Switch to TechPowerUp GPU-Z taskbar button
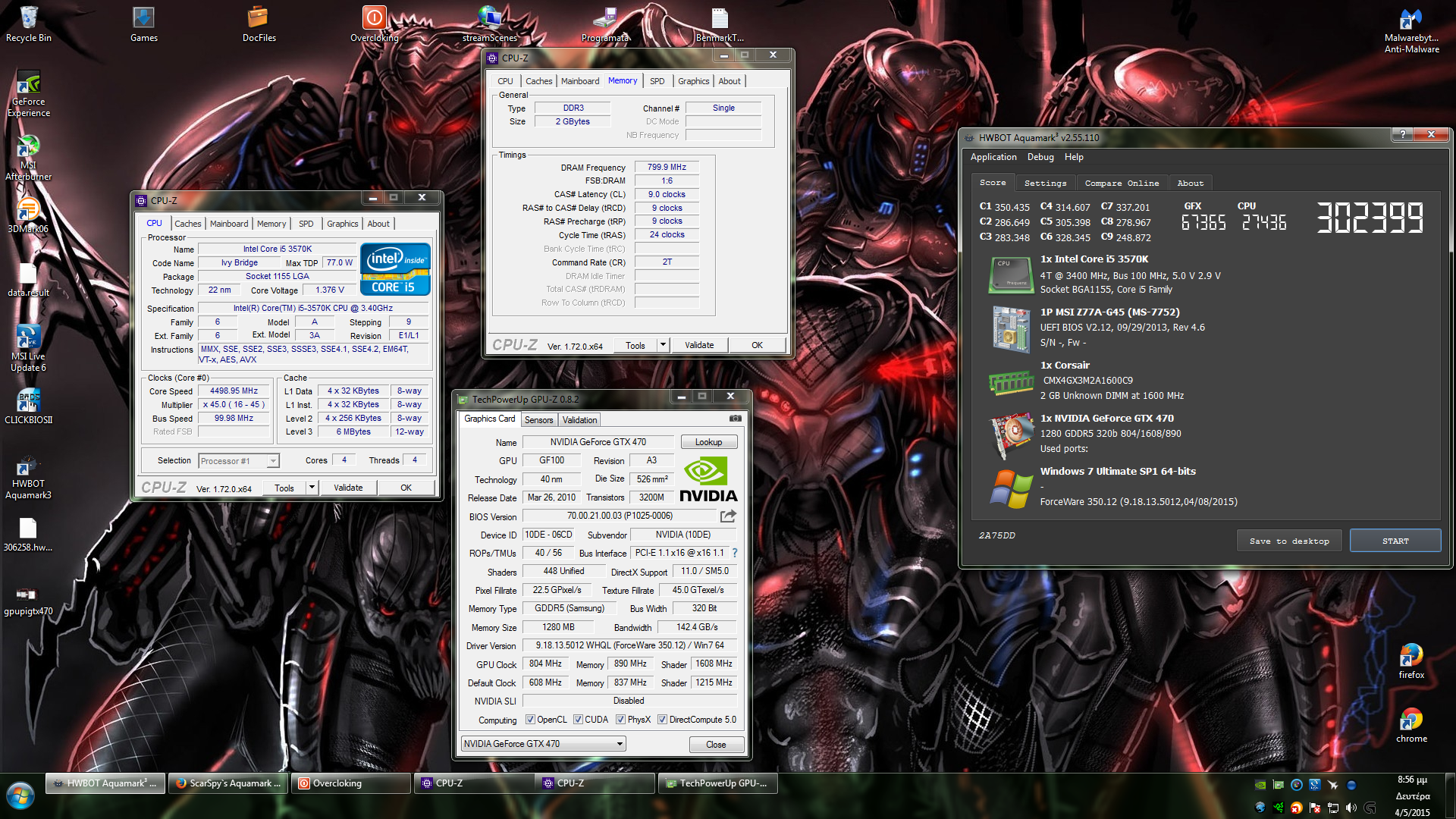1456x819 pixels. pos(717,783)
